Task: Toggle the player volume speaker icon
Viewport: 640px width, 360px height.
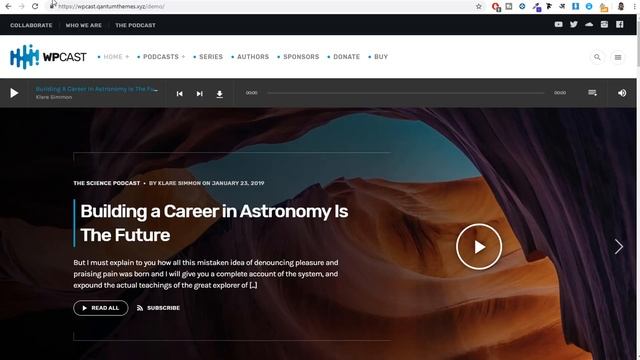Action: pos(622,93)
